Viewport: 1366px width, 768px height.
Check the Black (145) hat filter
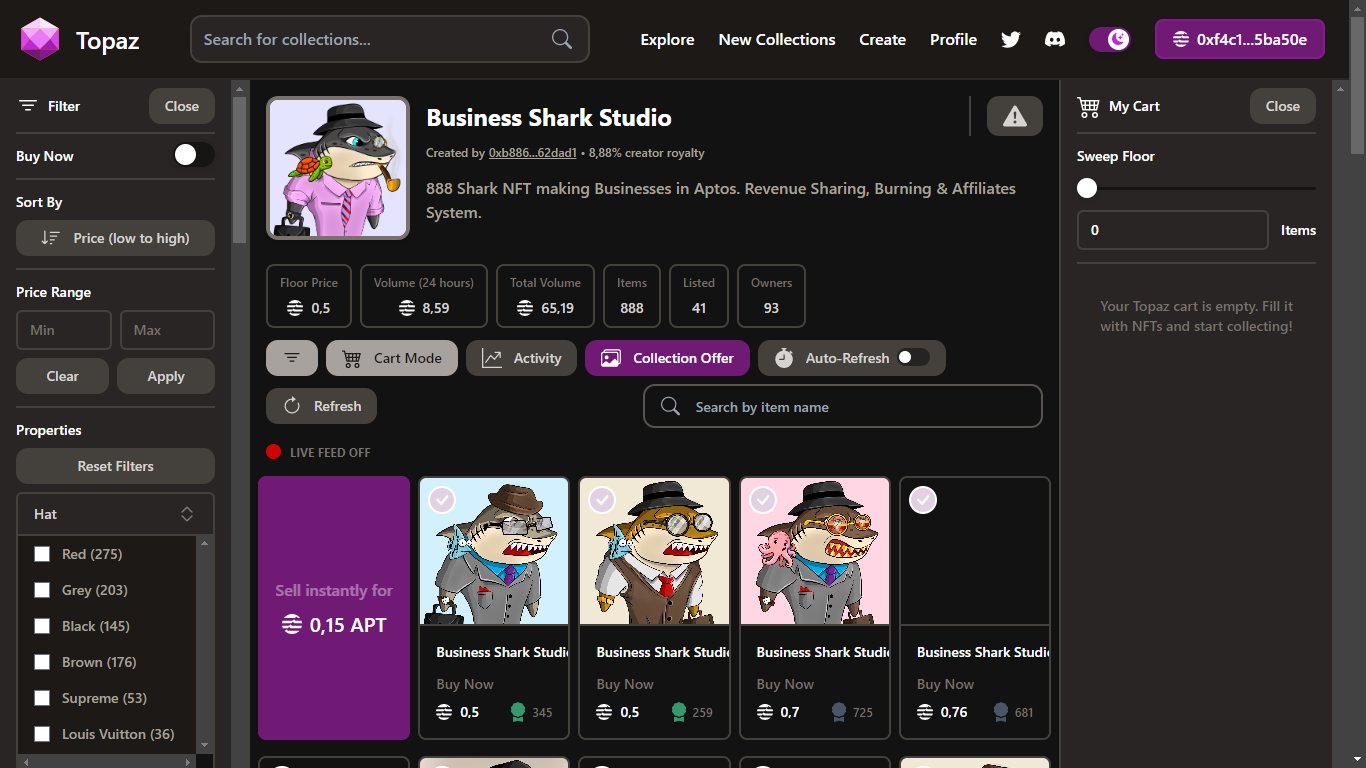click(42, 626)
